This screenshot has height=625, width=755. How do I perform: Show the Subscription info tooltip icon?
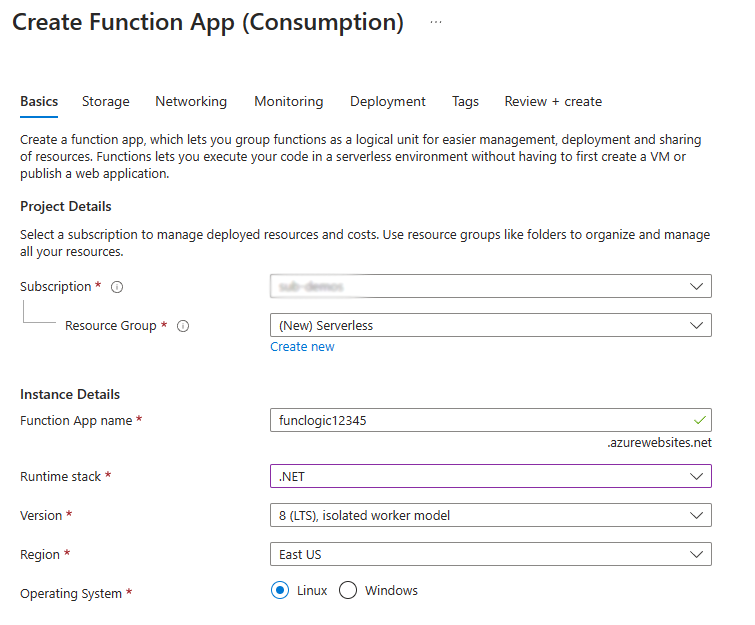pos(117,287)
